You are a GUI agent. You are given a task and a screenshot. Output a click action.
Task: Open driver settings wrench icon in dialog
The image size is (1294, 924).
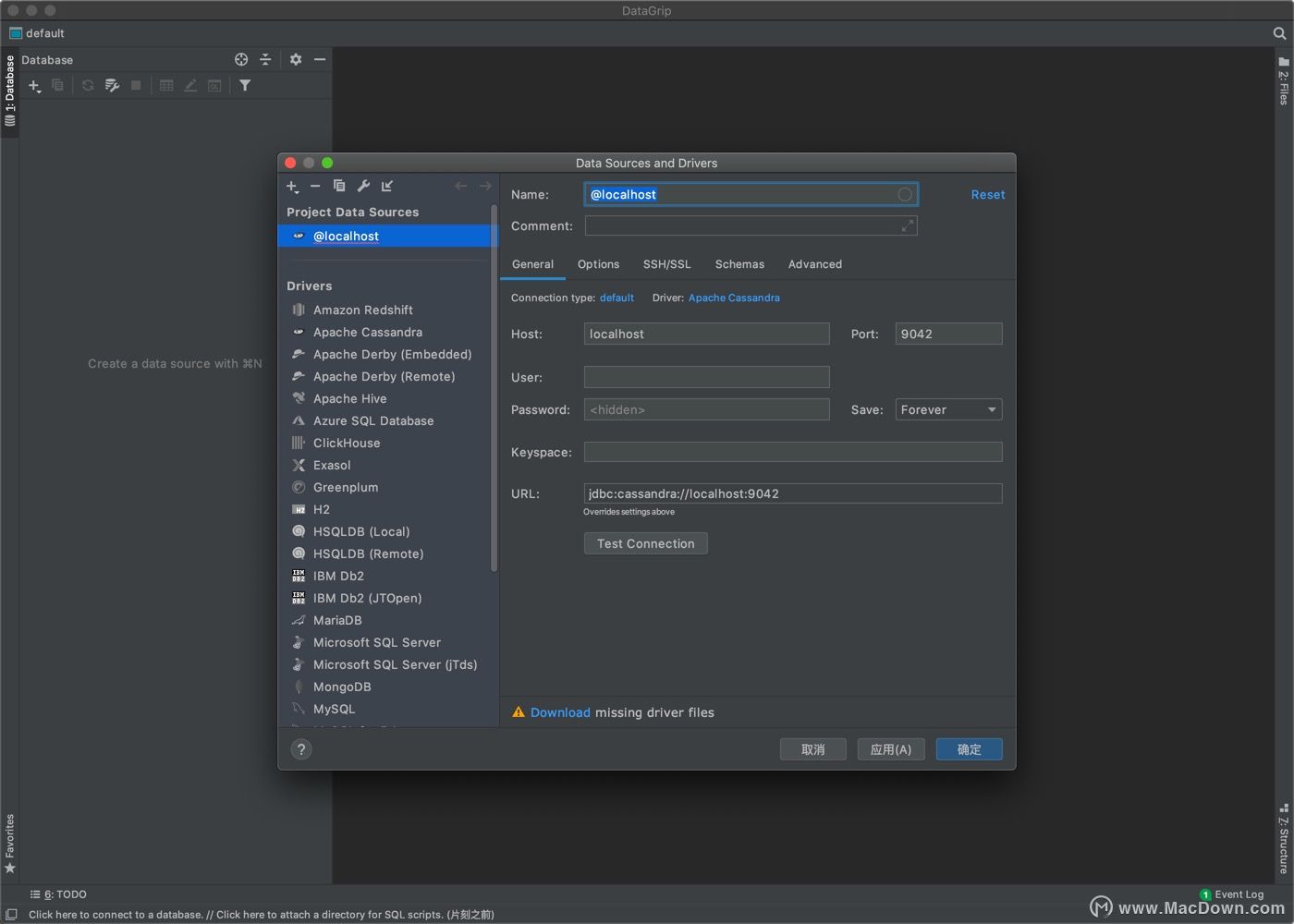pyautogui.click(x=363, y=186)
